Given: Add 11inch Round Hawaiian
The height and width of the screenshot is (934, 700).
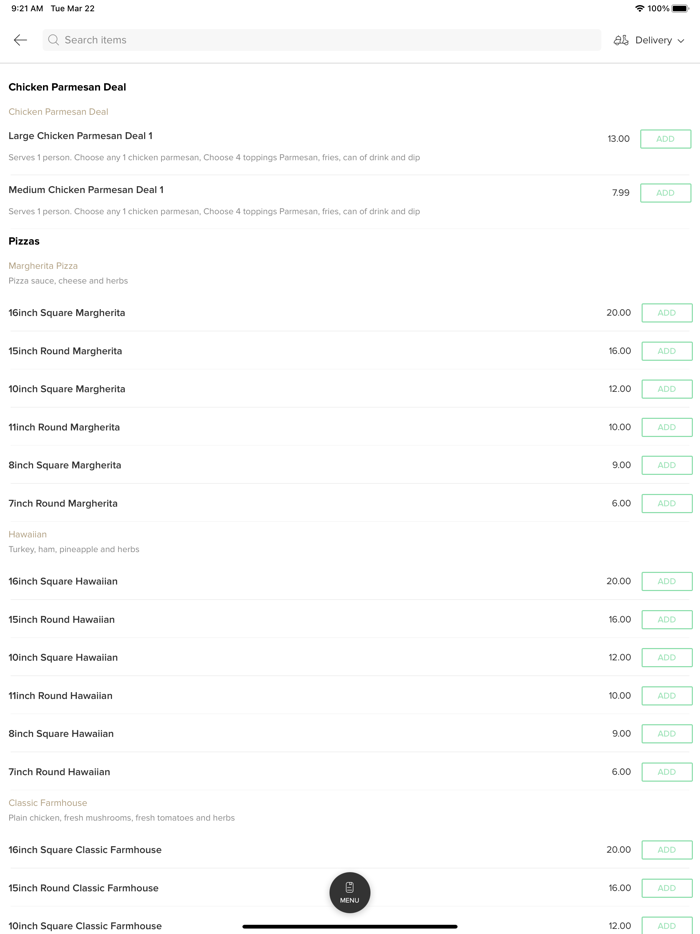Looking at the screenshot, I should 667,696.
